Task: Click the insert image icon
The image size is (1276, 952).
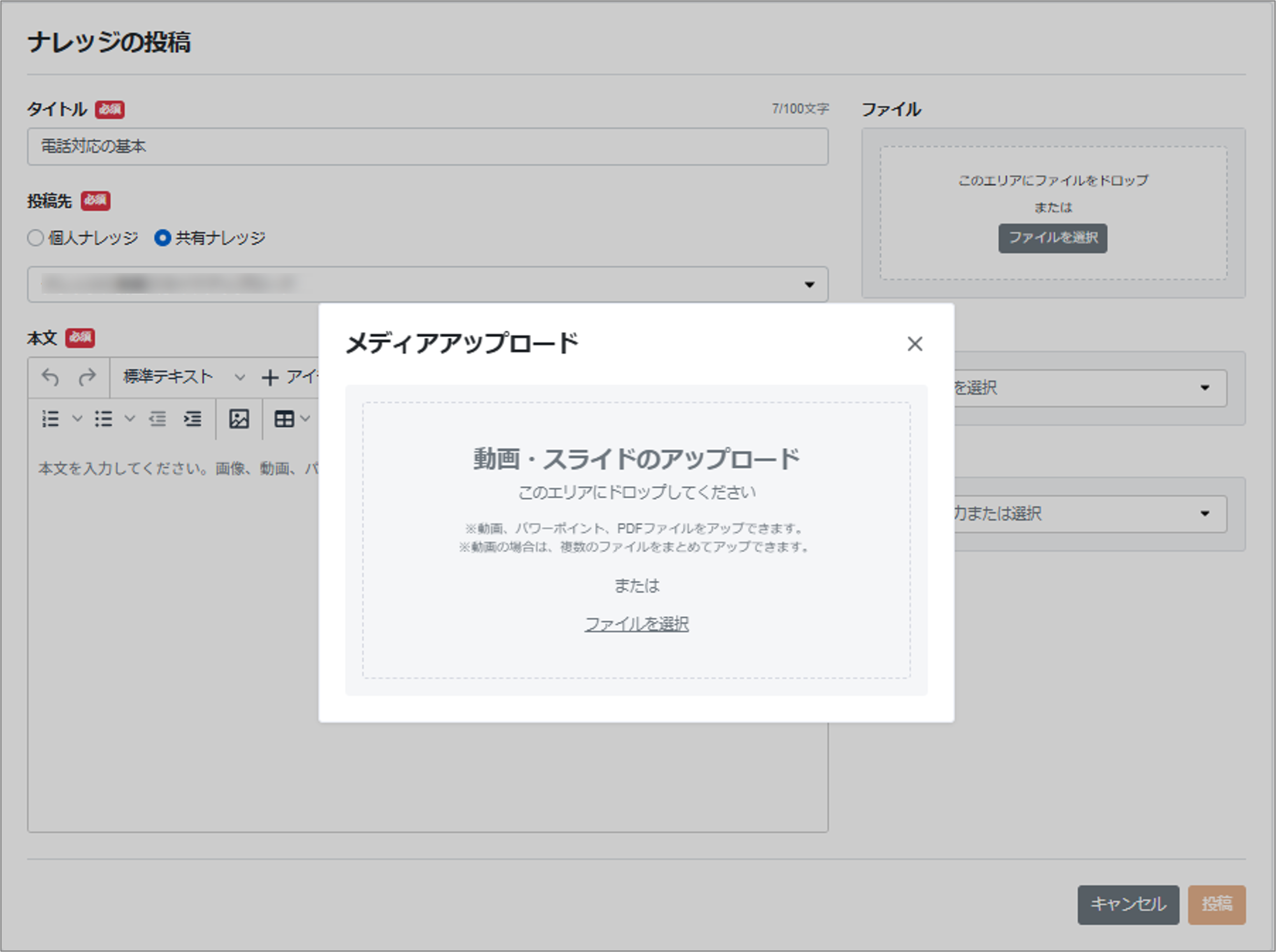Action: [x=239, y=419]
